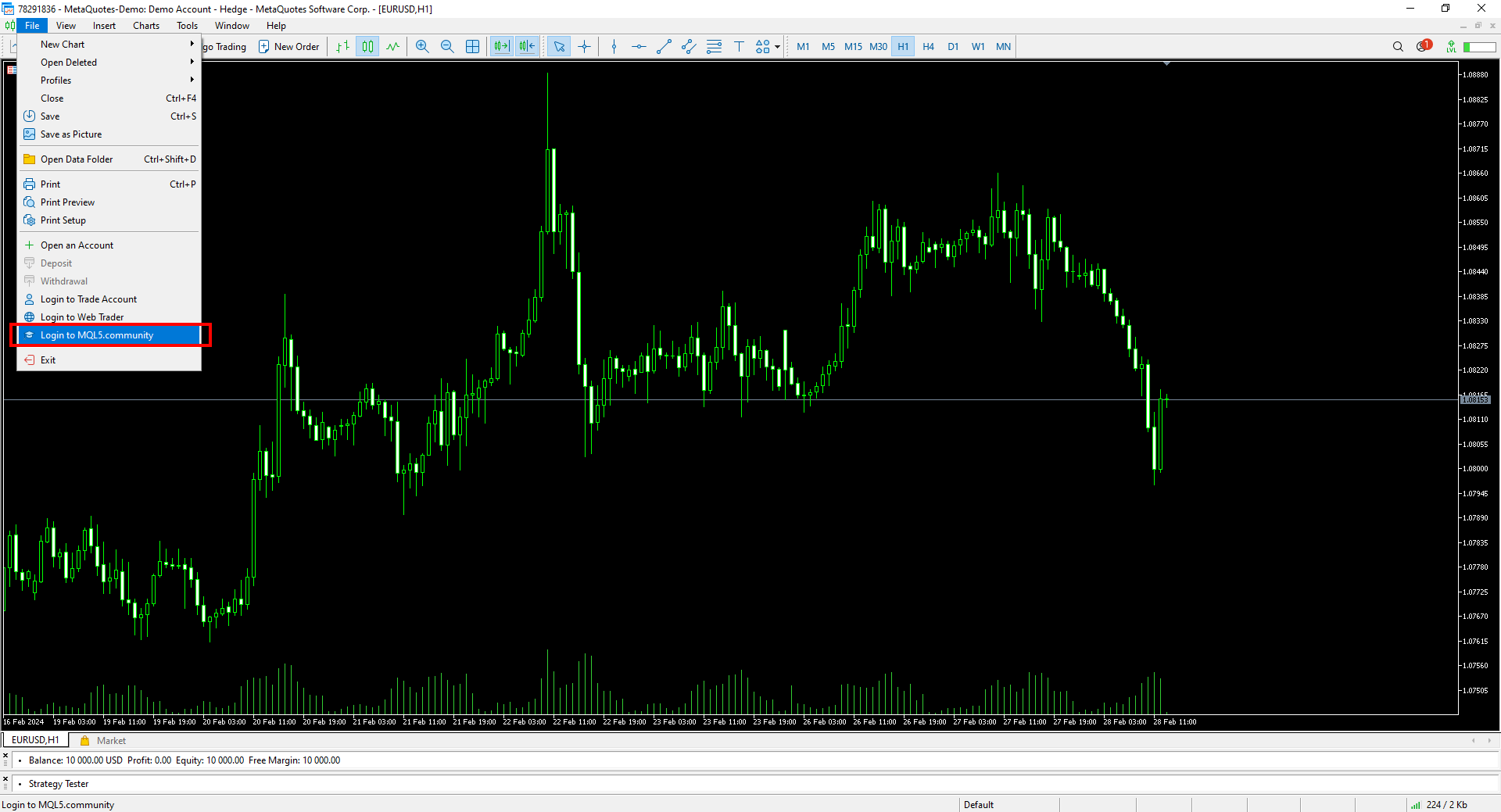Select the bar chart display icon
The image size is (1501, 812).
(342, 47)
